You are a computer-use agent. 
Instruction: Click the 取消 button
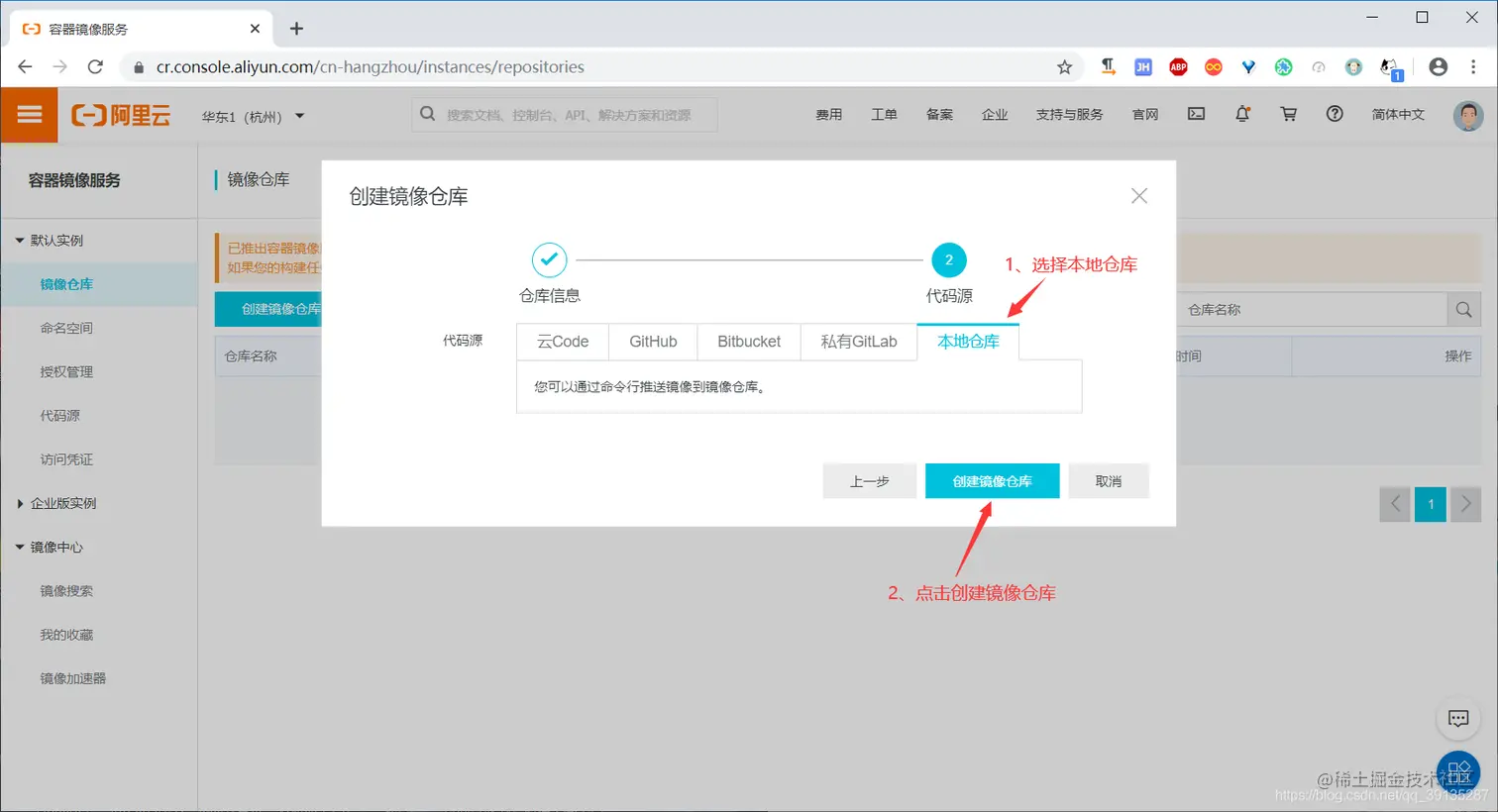tap(1109, 481)
